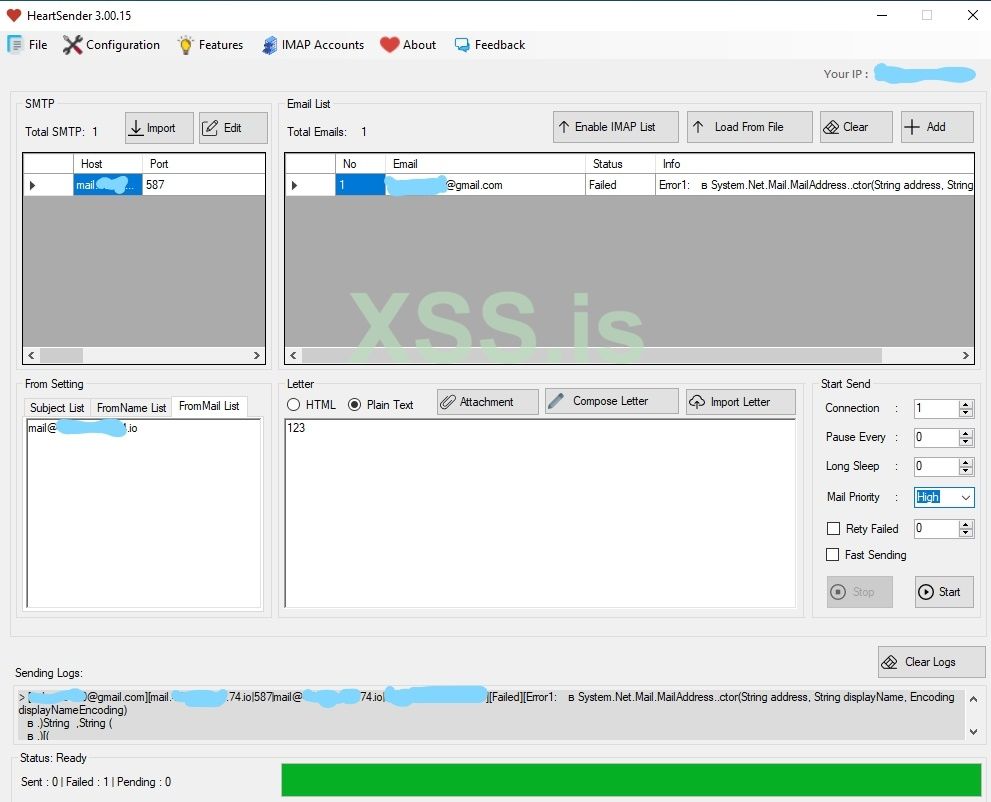Increase the Connection value
This screenshot has height=802, width=991.
click(x=966, y=404)
